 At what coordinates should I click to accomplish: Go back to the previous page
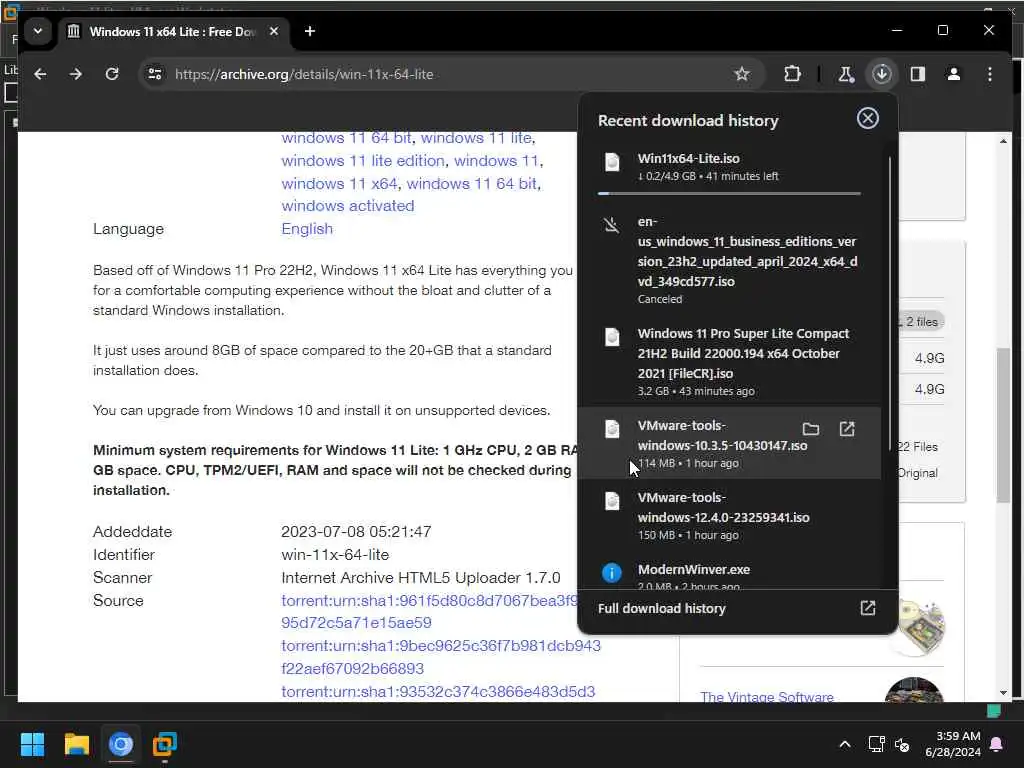click(40, 74)
